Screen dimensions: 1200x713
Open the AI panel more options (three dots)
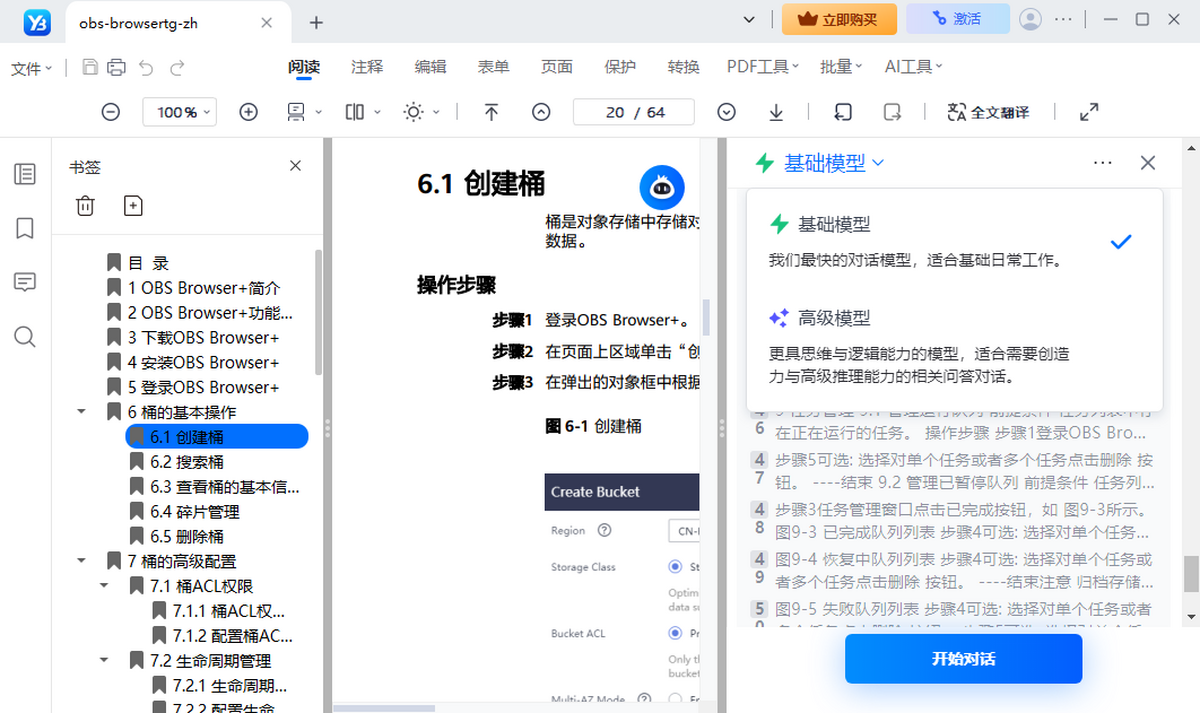click(x=1103, y=162)
